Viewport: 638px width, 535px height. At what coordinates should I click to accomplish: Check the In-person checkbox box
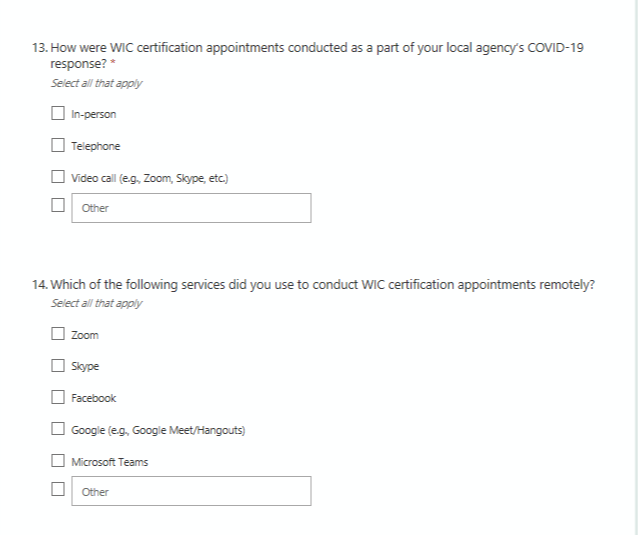click(x=58, y=114)
